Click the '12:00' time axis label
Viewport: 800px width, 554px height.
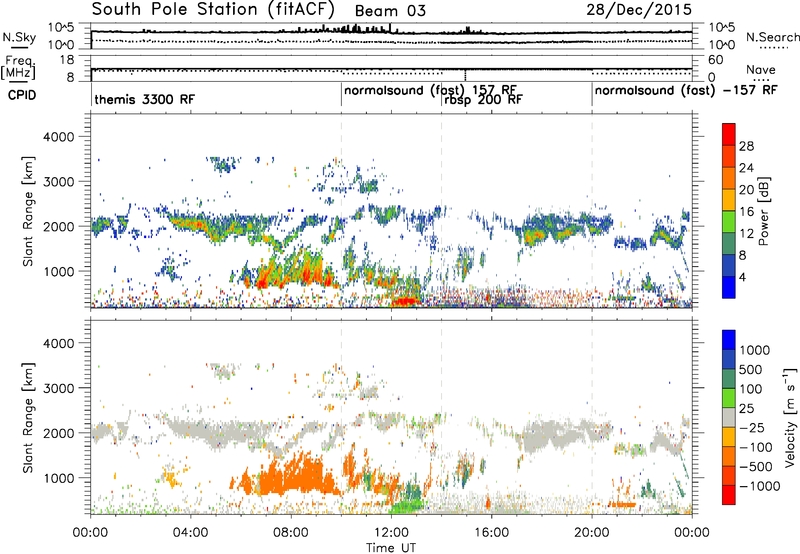click(x=391, y=533)
